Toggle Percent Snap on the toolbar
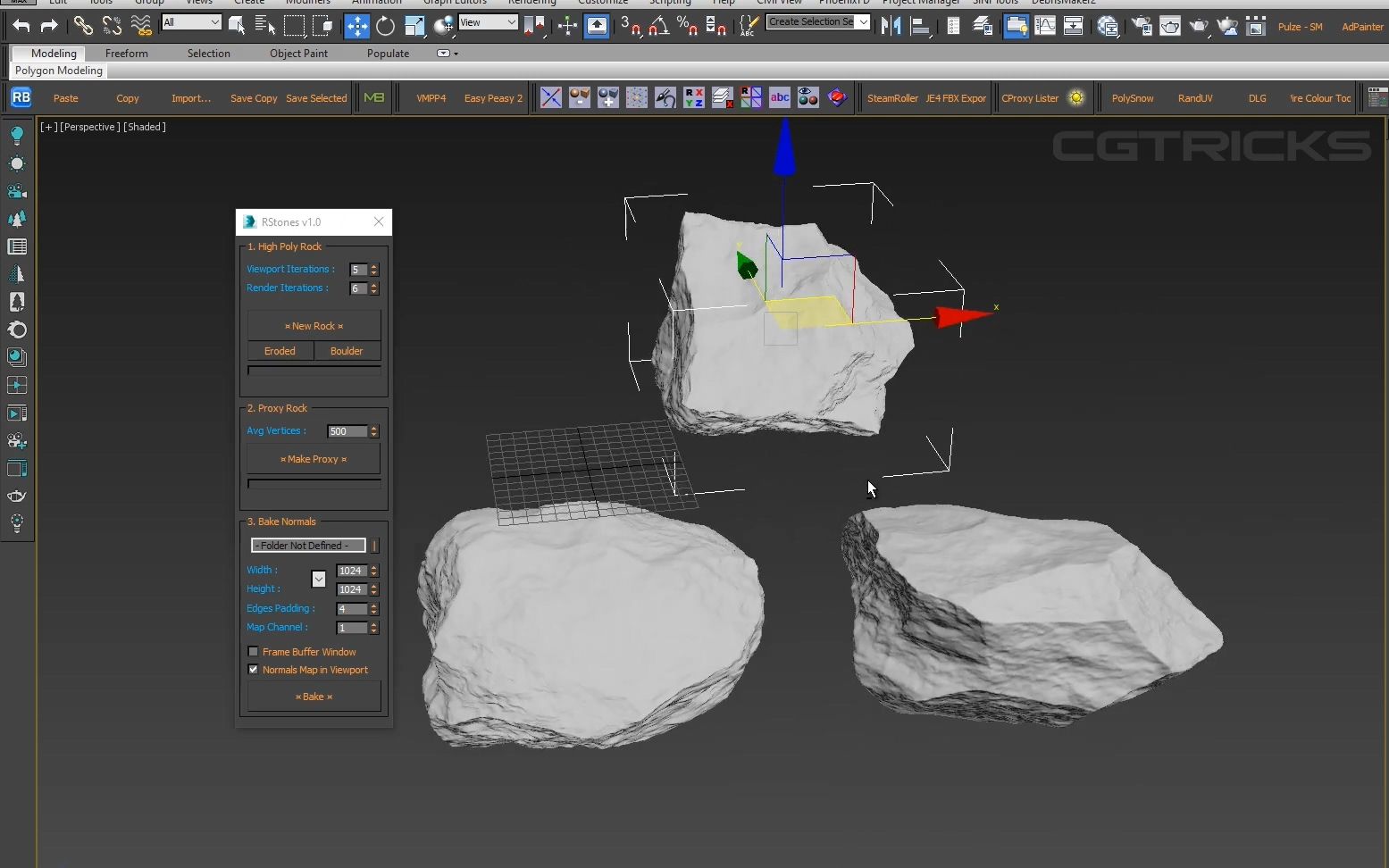1389x868 pixels. pos(688,26)
